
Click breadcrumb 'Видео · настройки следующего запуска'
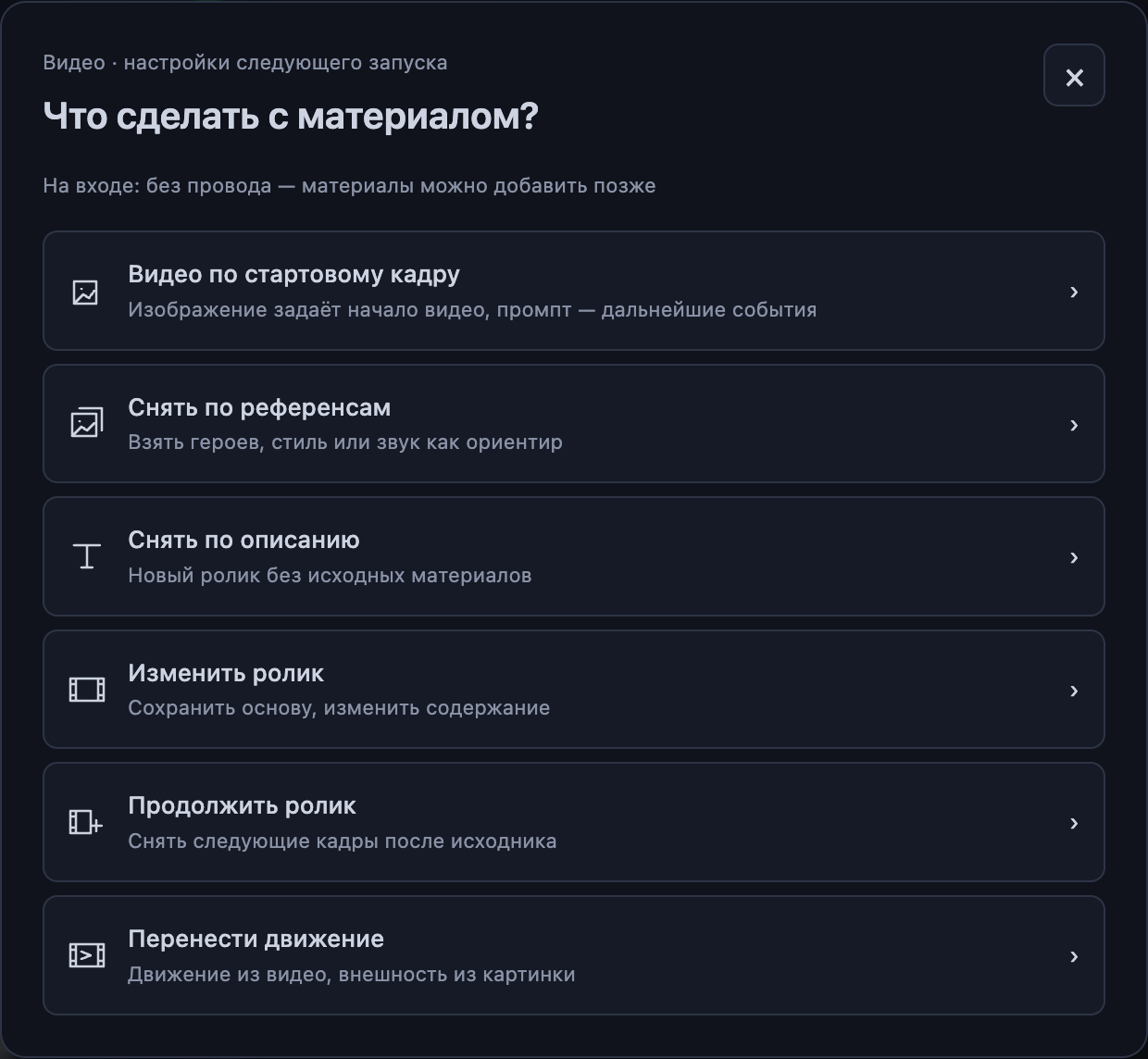point(245,63)
